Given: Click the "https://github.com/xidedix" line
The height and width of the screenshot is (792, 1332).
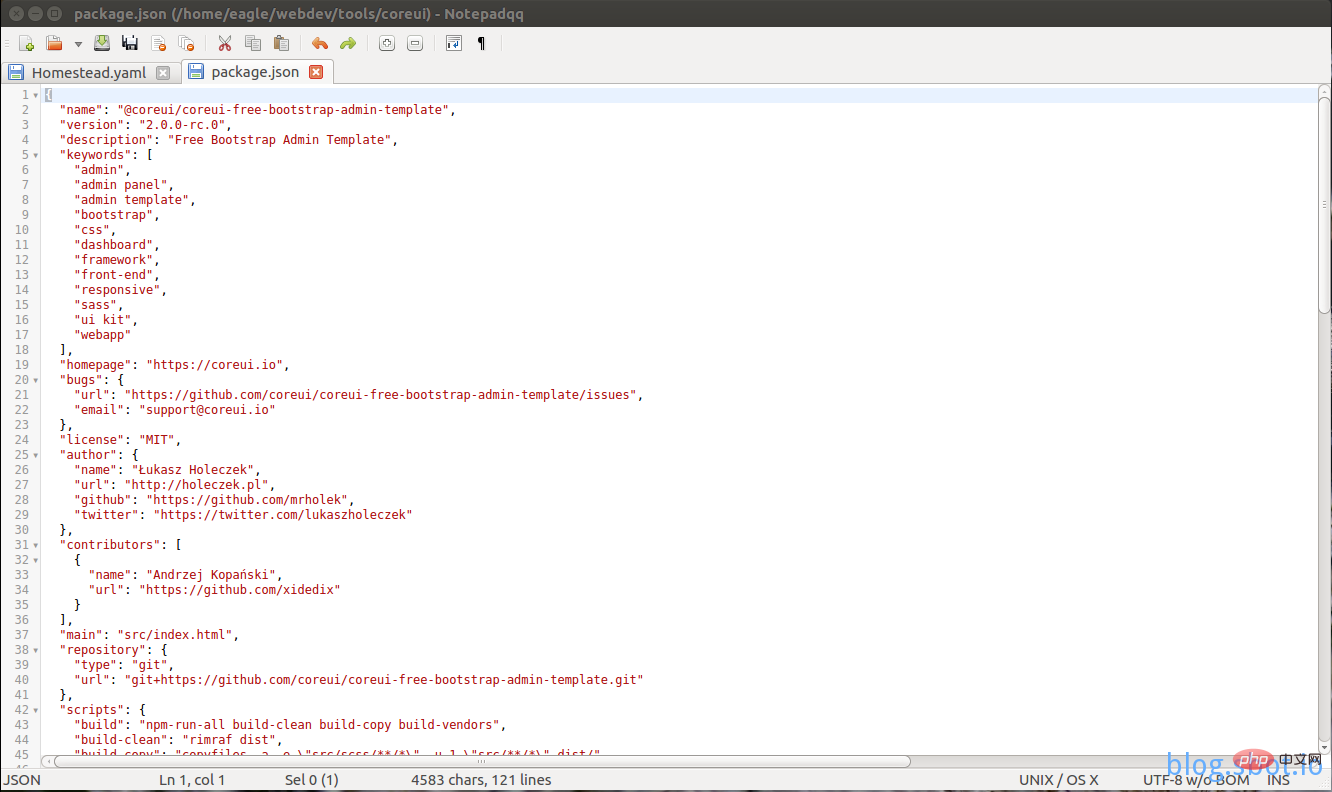Looking at the screenshot, I should (x=215, y=590).
